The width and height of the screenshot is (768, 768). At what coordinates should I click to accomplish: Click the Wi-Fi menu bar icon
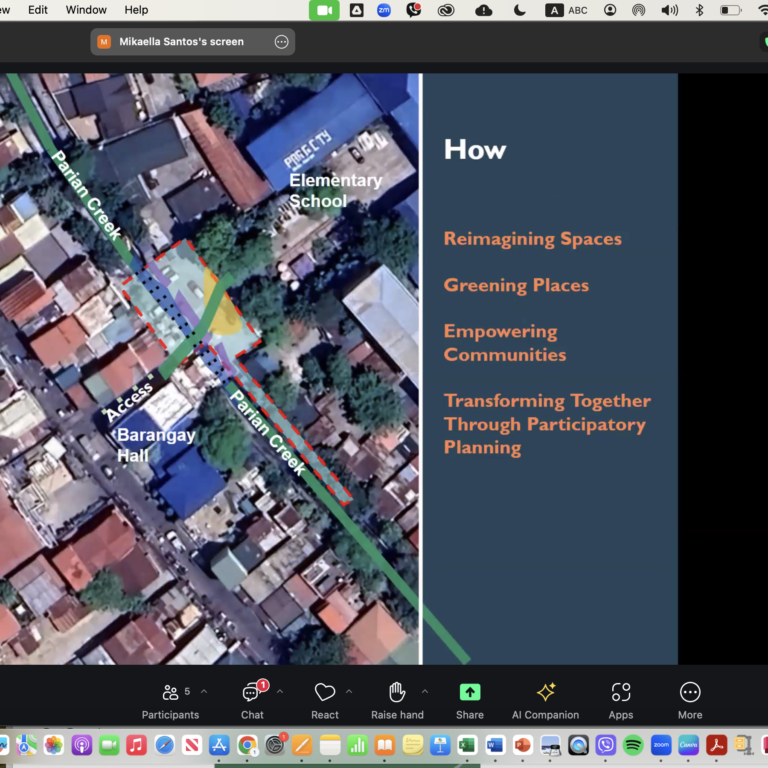pos(763,10)
